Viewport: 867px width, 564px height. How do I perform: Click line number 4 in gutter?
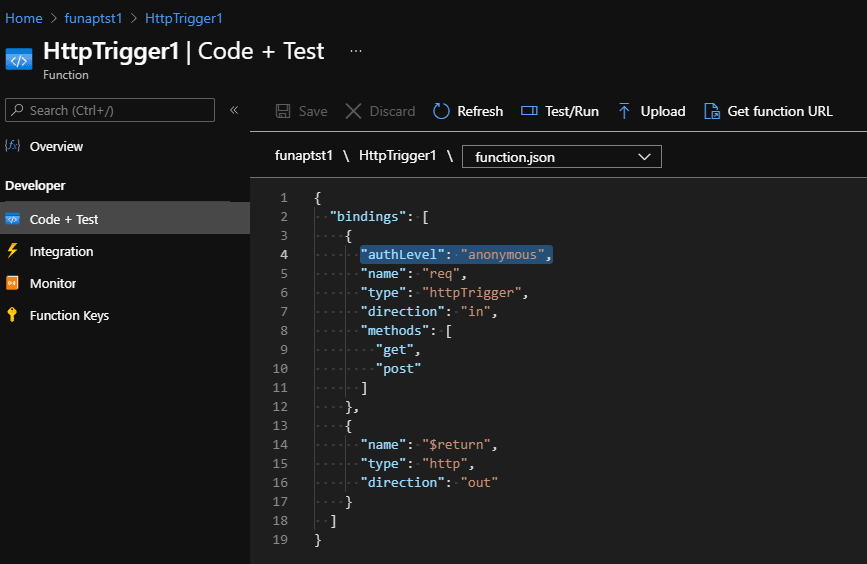pos(284,254)
